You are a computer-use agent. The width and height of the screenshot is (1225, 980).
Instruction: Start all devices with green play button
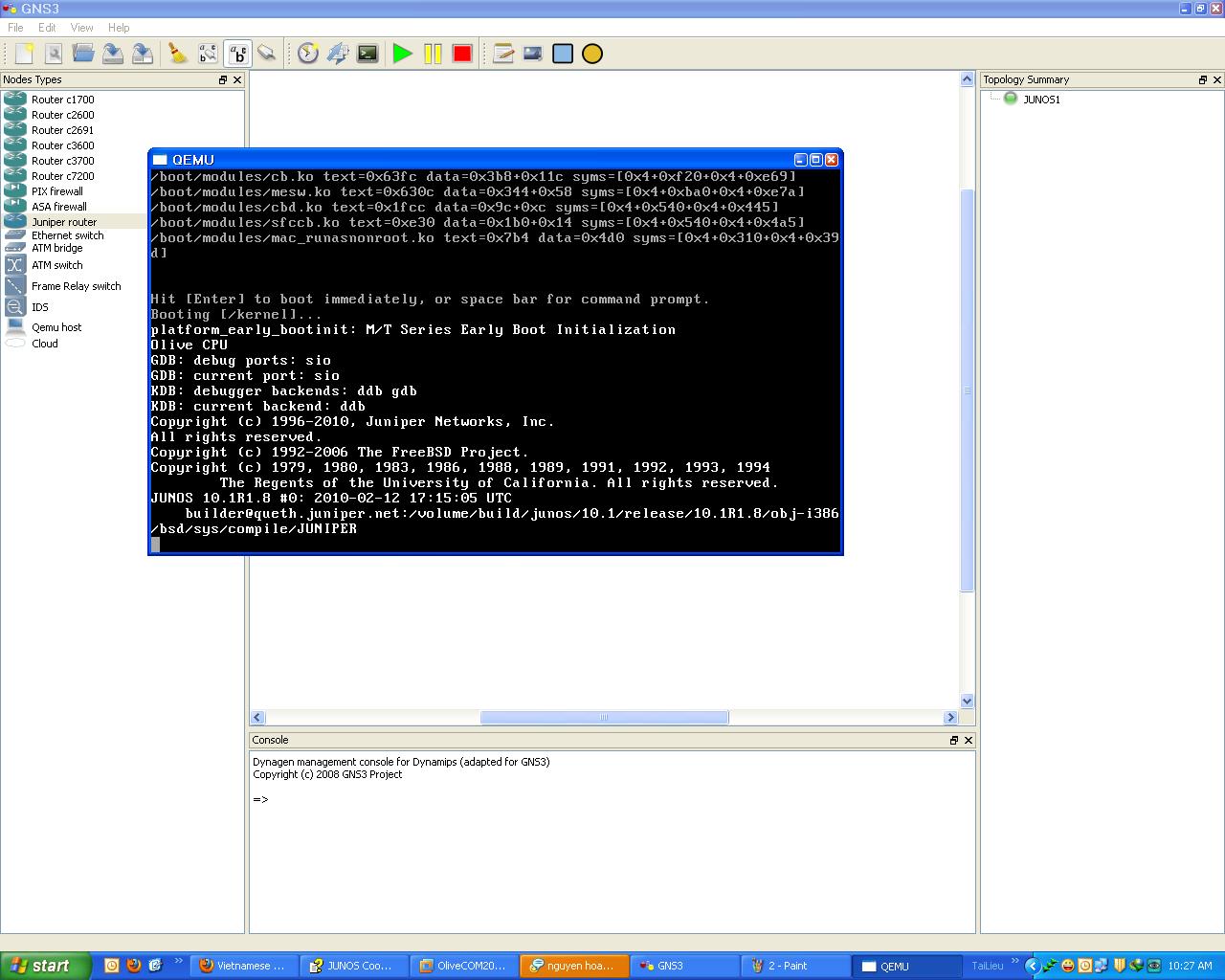[x=403, y=54]
